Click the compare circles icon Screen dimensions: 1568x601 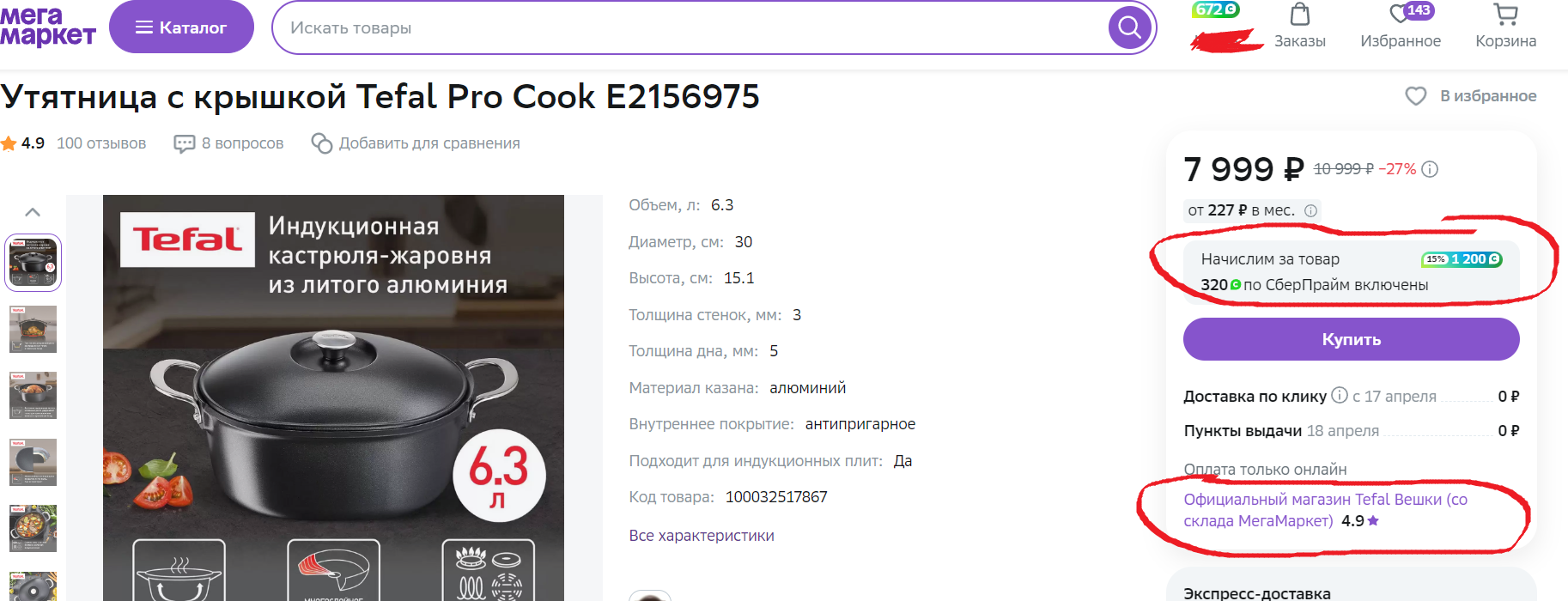[x=321, y=143]
